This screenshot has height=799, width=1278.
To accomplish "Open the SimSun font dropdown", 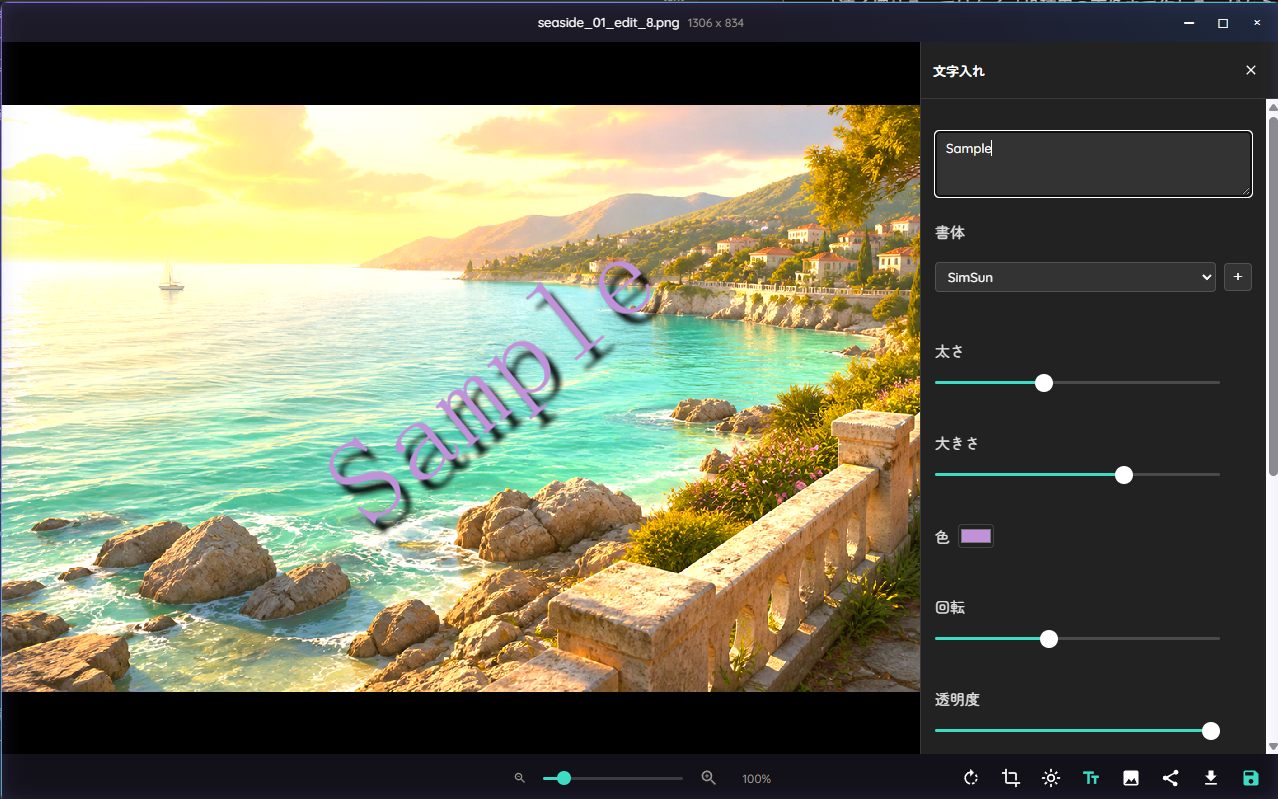I will point(1075,277).
